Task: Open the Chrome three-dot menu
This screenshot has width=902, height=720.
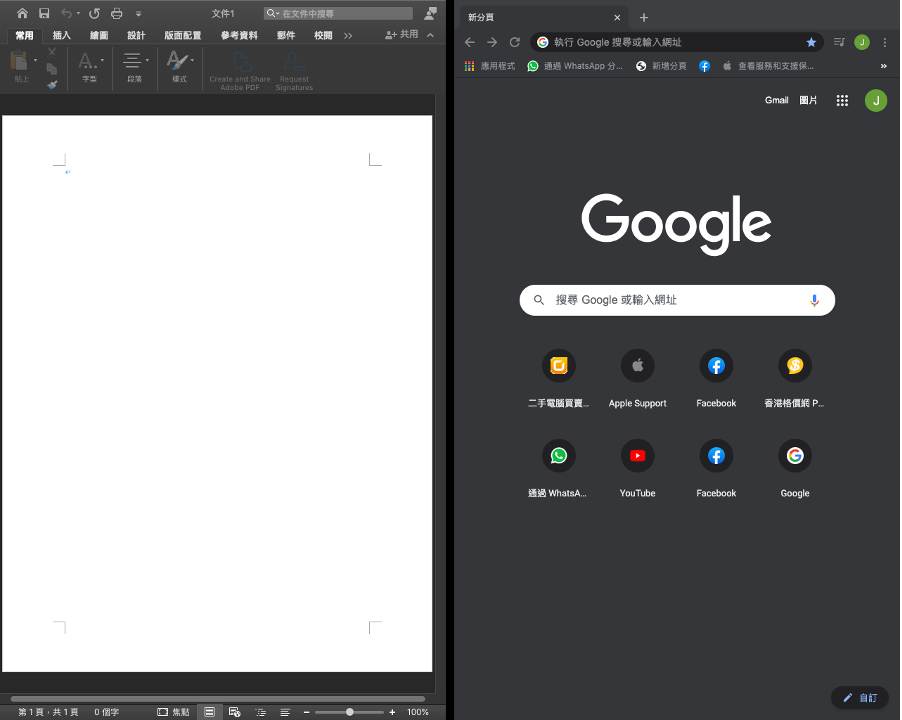Action: click(885, 42)
